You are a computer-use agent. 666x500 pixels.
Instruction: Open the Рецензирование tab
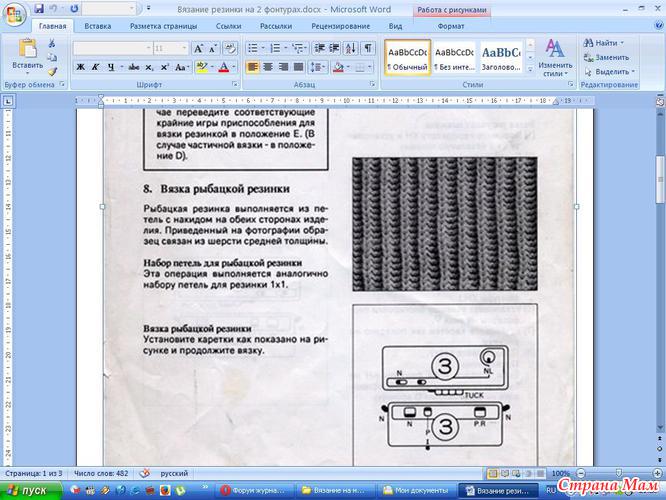(x=341, y=26)
